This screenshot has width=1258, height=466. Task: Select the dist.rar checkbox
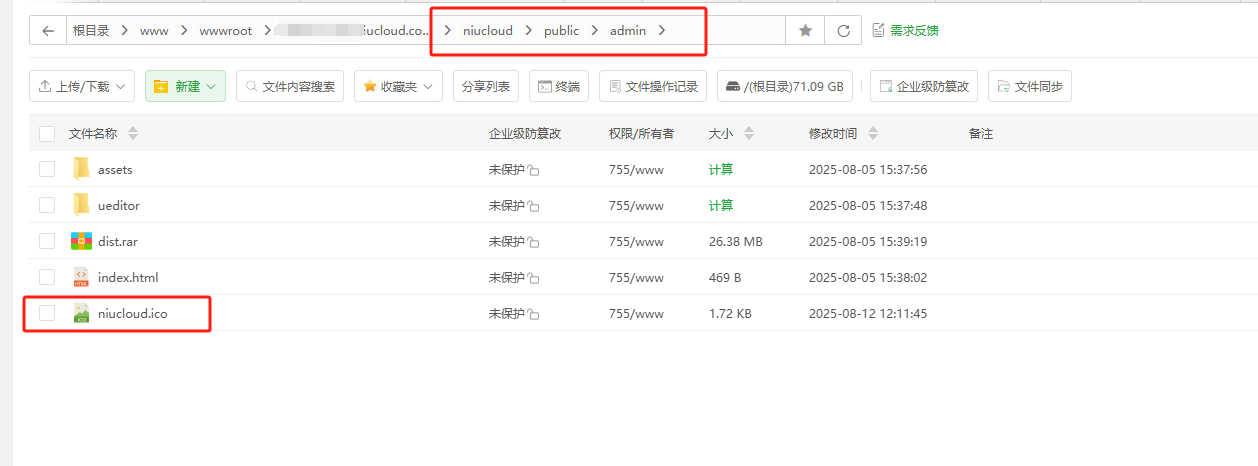coord(47,241)
